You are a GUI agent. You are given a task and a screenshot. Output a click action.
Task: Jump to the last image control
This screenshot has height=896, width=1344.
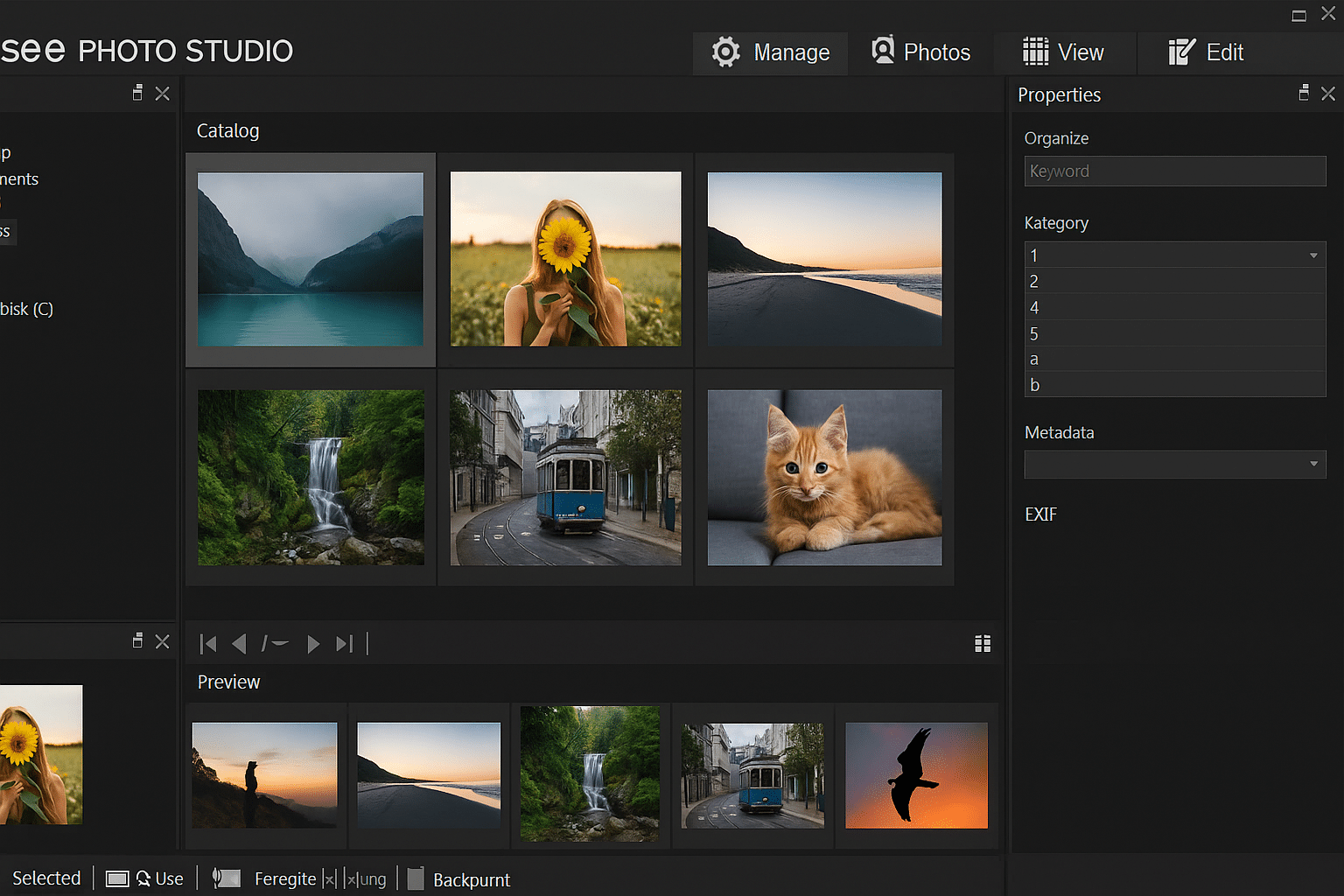pyautogui.click(x=344, y=643)
